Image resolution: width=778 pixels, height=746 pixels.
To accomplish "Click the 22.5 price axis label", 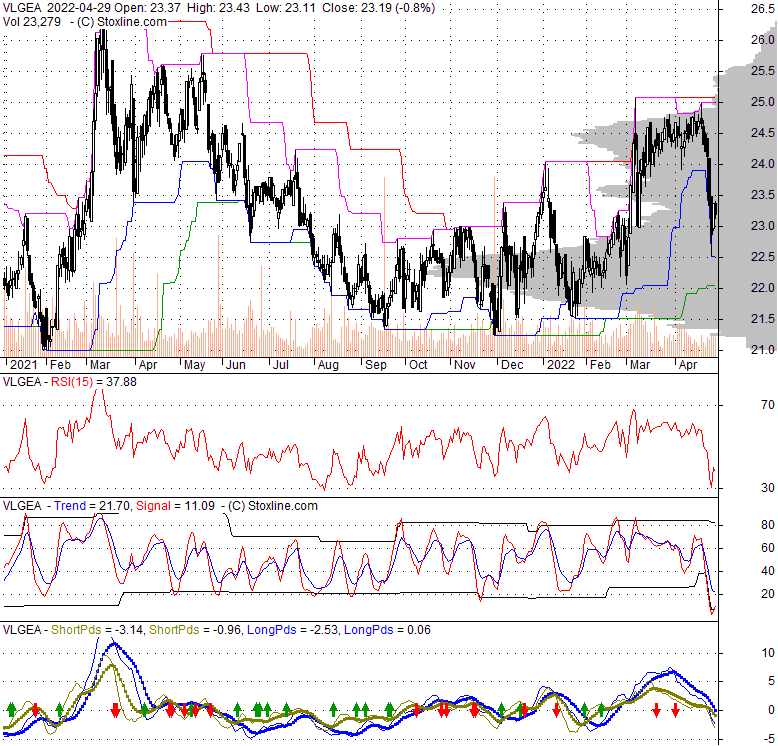I will 763,257.
